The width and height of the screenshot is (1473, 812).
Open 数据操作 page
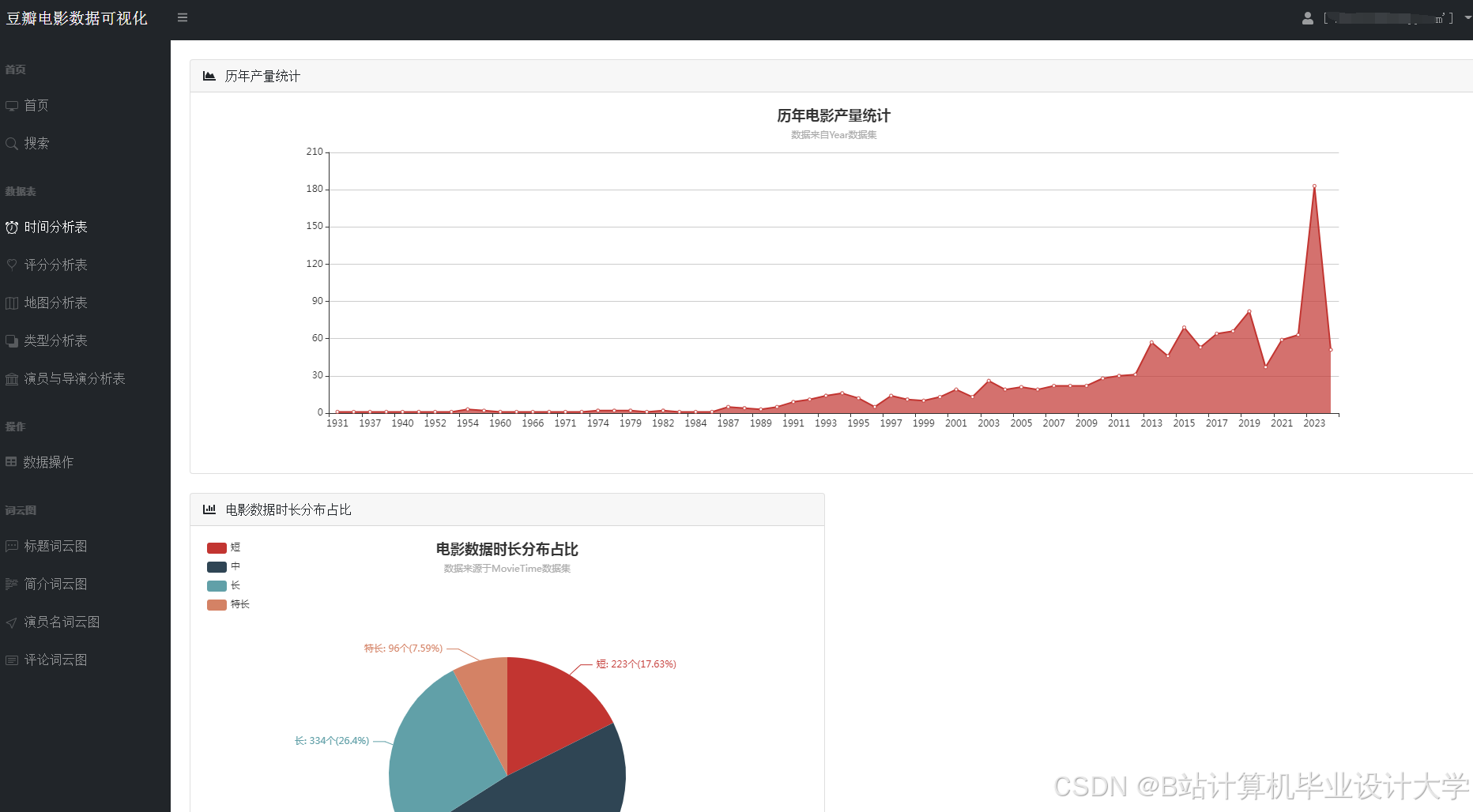pyautogui.click(x=48, y=462)
